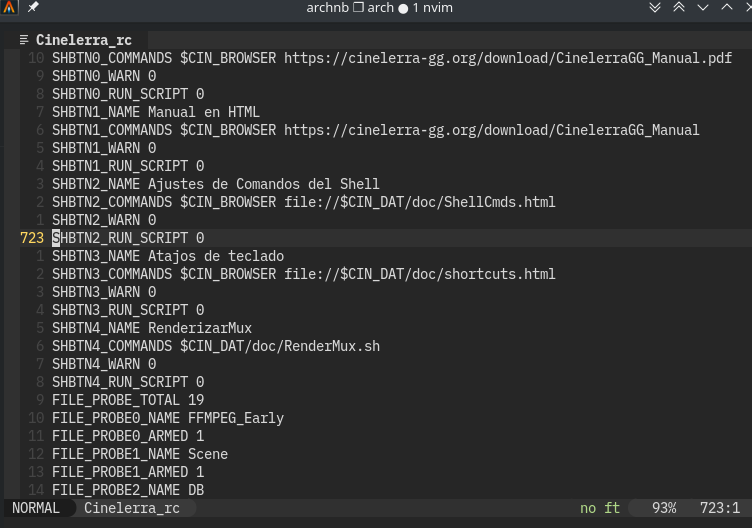Click the 93% scroll position indicator
The image size is (752, 528).
(664, 508)
